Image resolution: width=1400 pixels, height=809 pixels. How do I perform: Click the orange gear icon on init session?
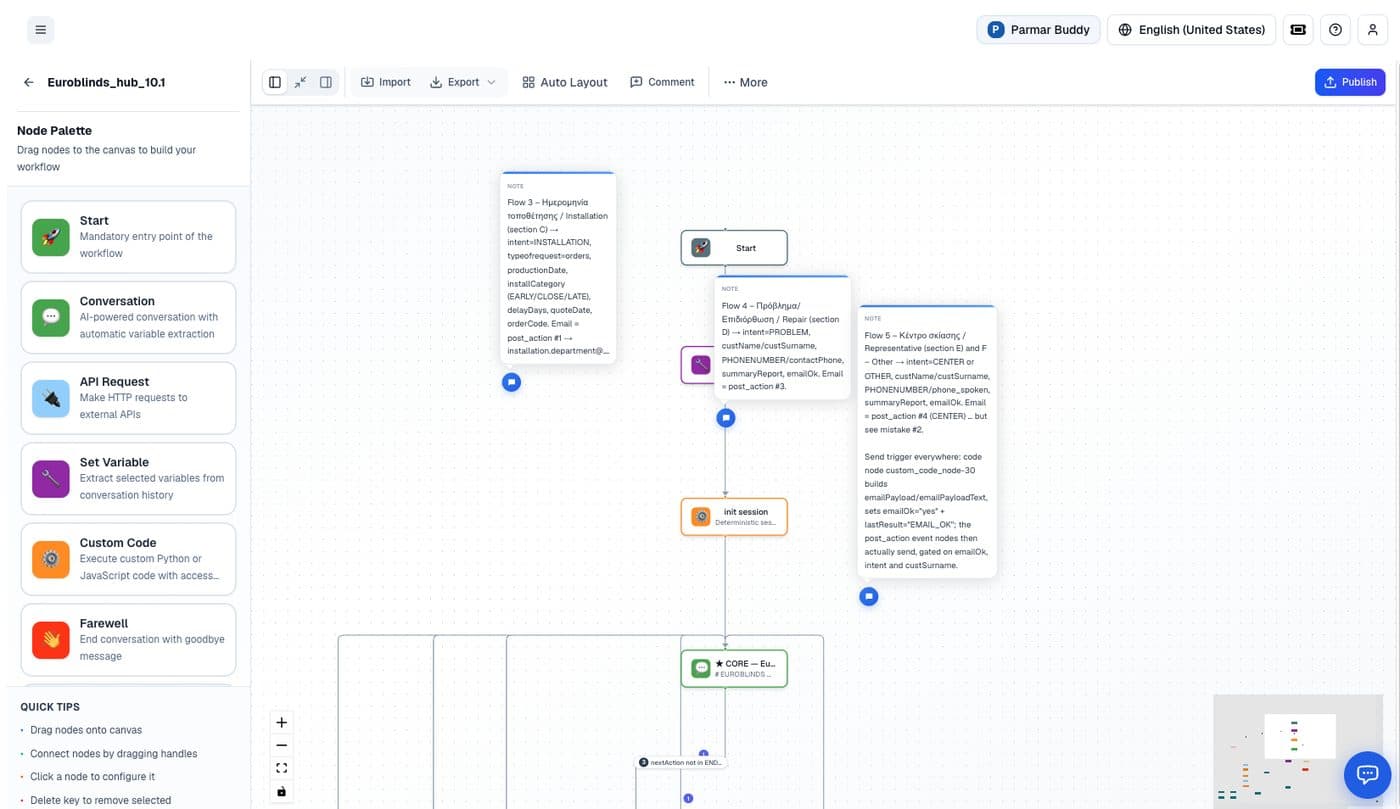tap(701, 517)
